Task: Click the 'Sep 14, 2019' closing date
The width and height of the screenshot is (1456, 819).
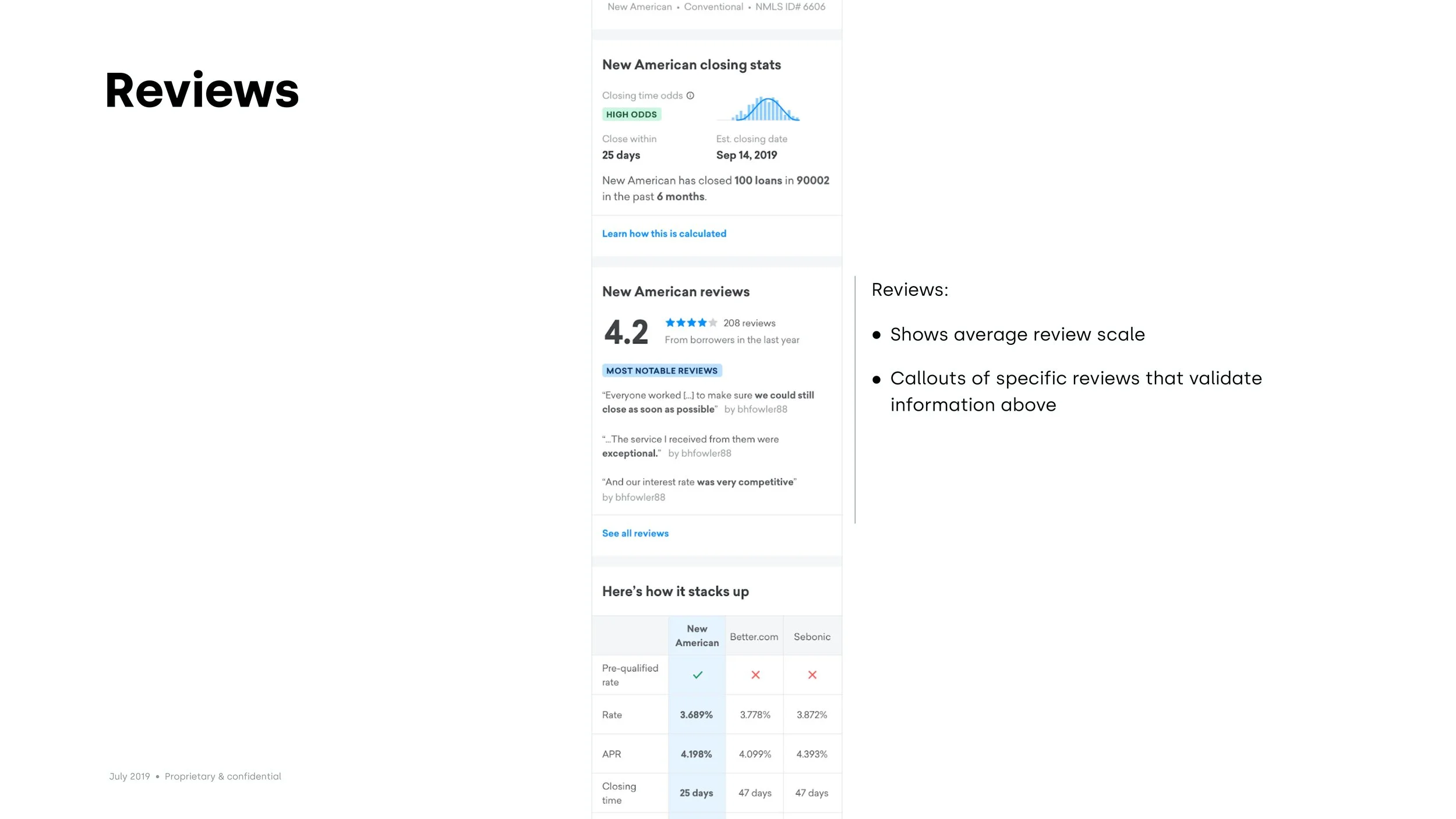Action: 746,155
